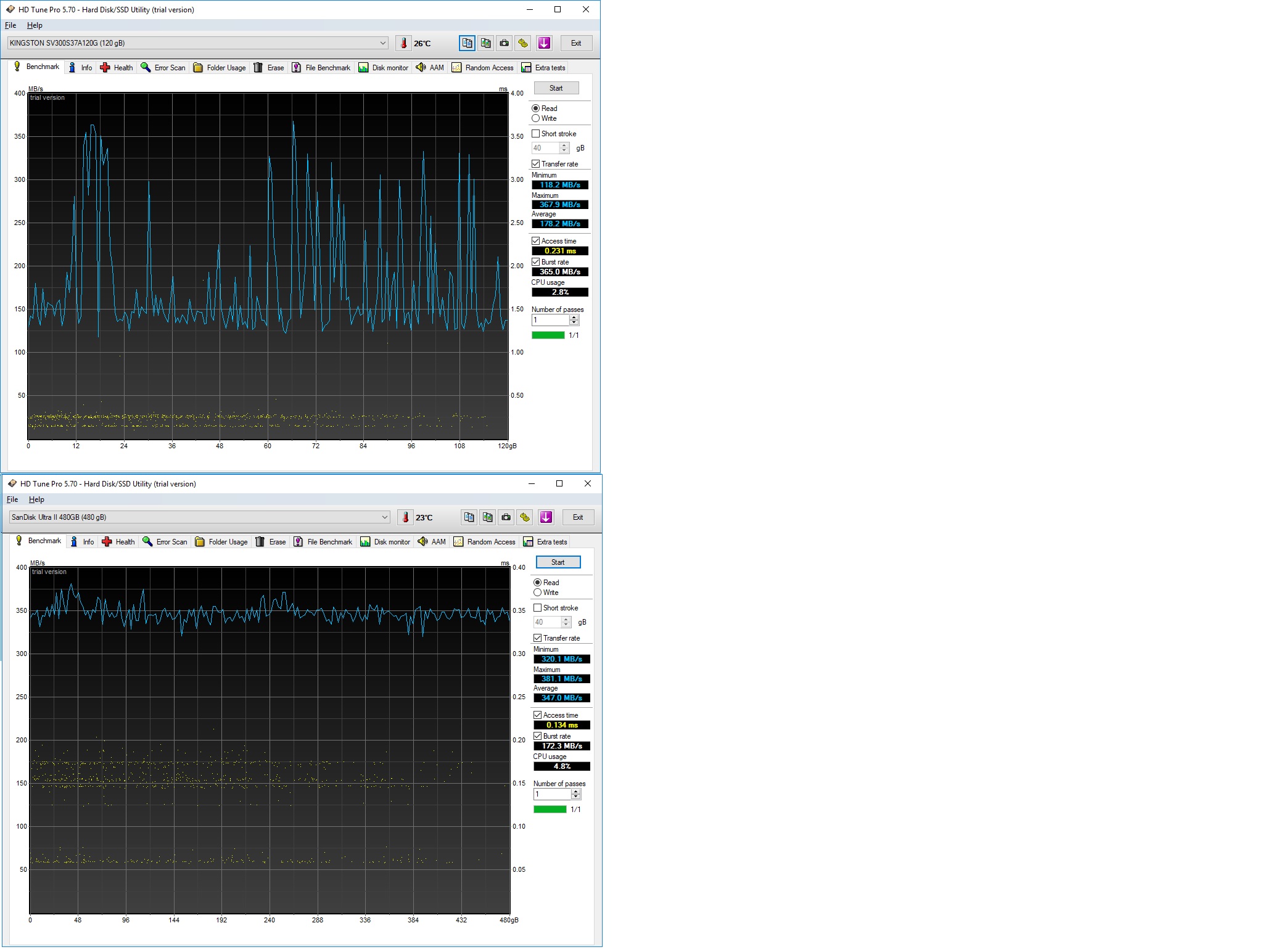The height and width of the screenshot is (952, 1273).
Task: Click the copy text results icon in bottom window
Action: tap(469, 517)
